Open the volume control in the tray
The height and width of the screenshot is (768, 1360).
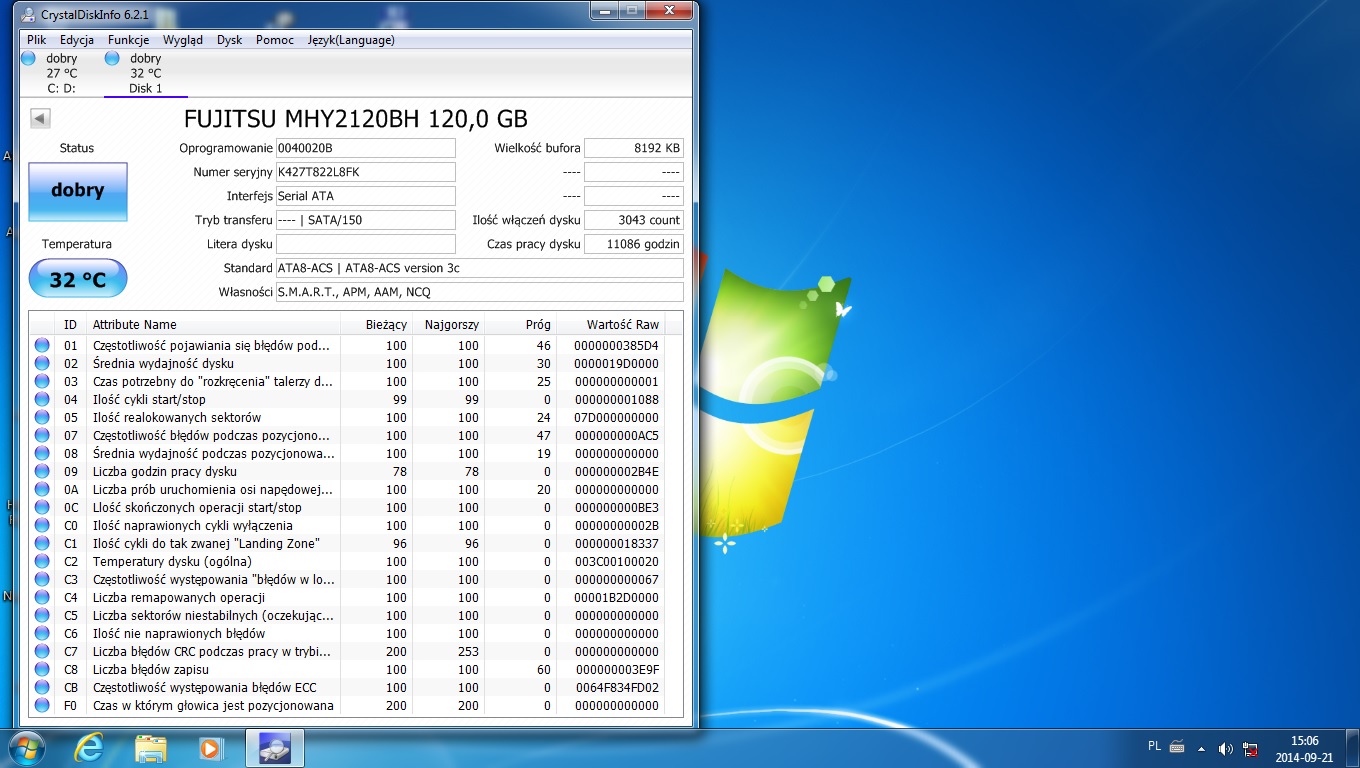[1226, 748]
